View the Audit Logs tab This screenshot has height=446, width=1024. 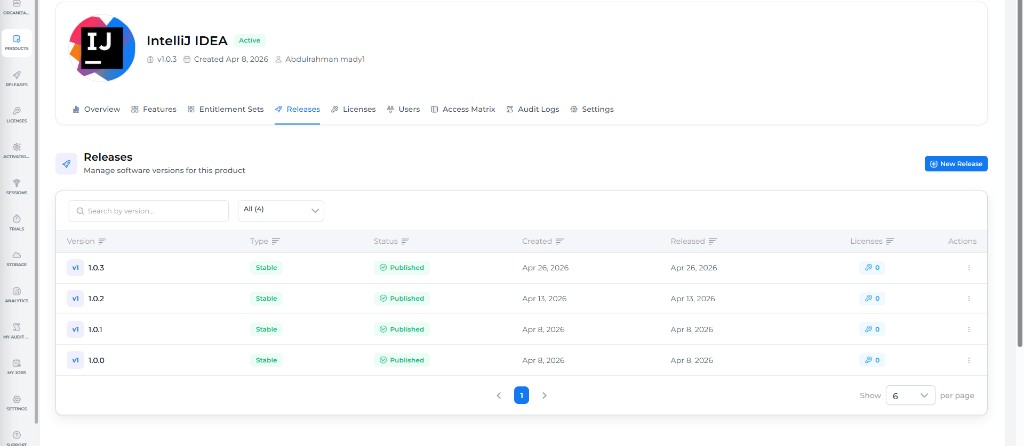point(533,110)
